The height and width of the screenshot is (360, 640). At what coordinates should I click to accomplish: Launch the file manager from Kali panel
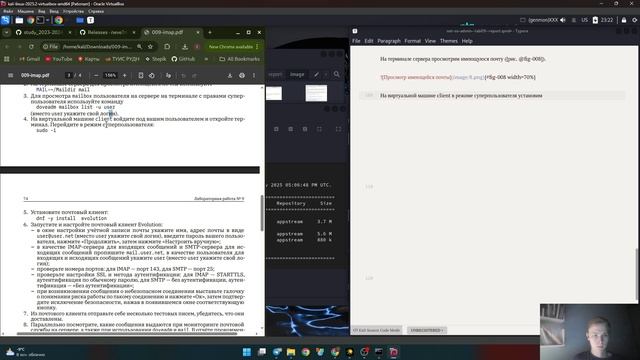pyautogui.click(x=19, y=20)
